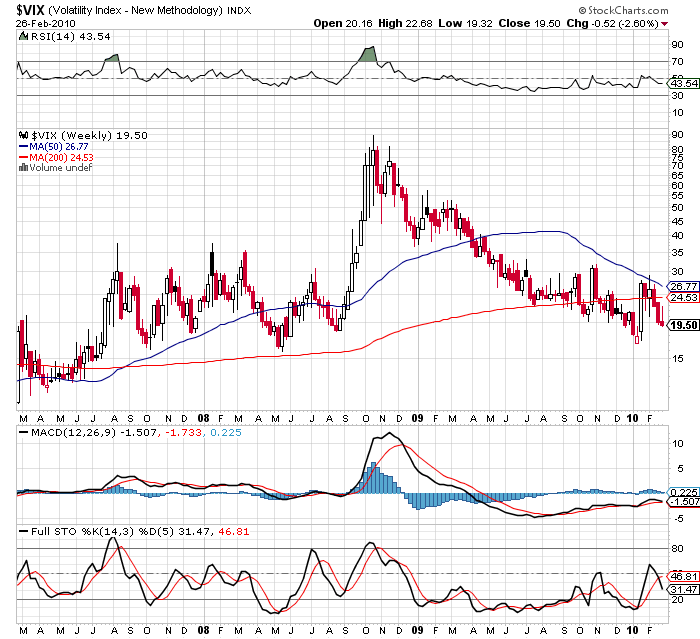Viewport: 700px width, 639px height.
Task: Click the 43.54 RSI value tag
Action: point(683,84)
